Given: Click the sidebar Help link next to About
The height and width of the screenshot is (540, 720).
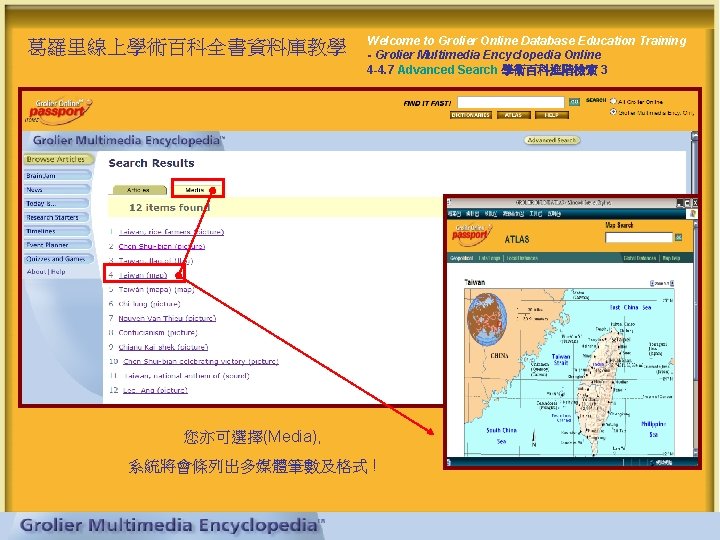Looking at the screenshot, I should (58, 271).
